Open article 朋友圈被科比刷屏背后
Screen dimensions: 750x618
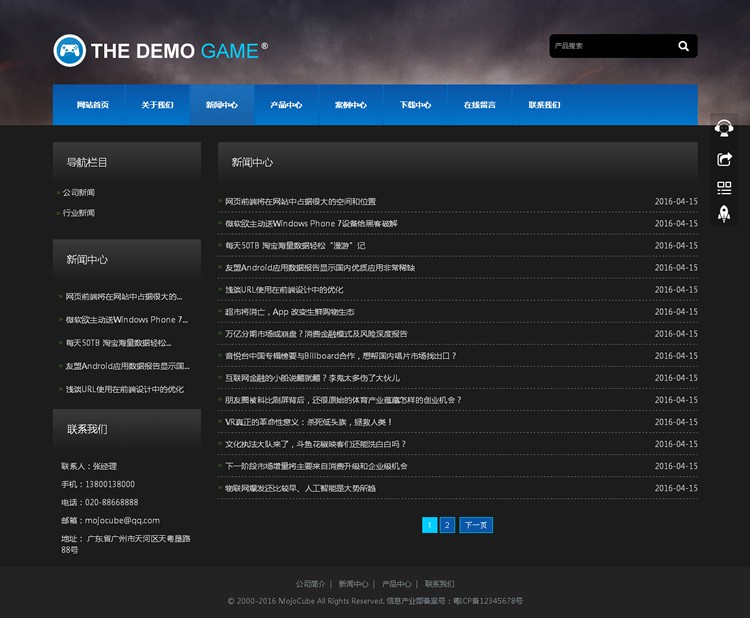(x=343, y=400)
